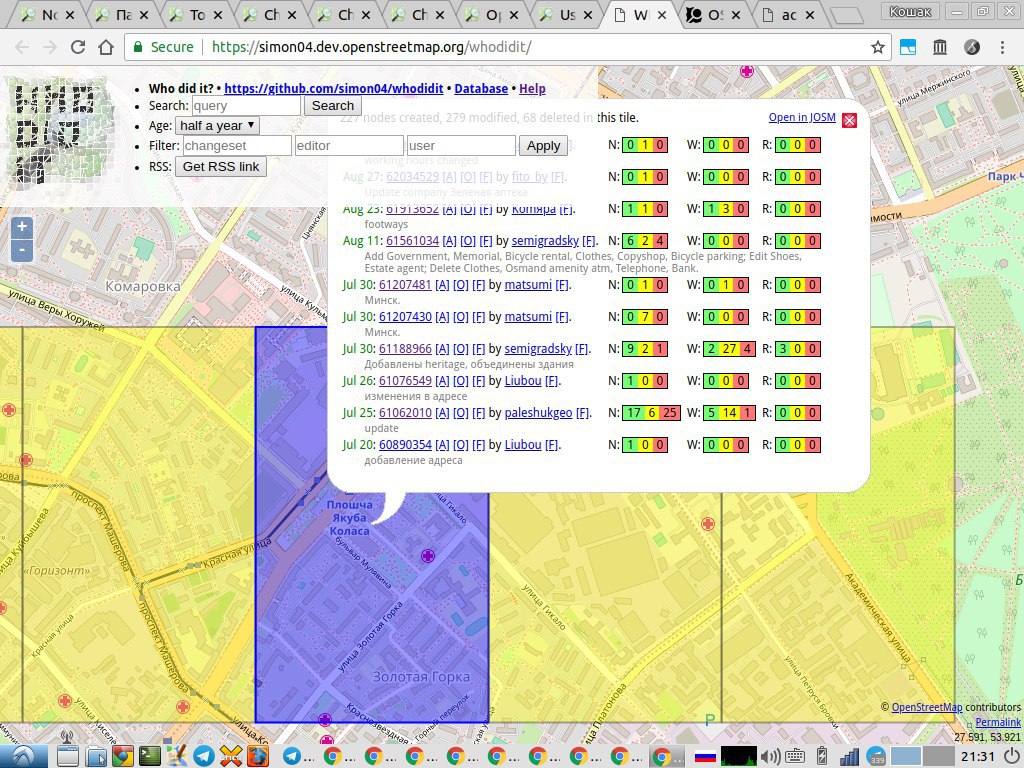Switch to the 'Па' browser tab

pos(123,14)
